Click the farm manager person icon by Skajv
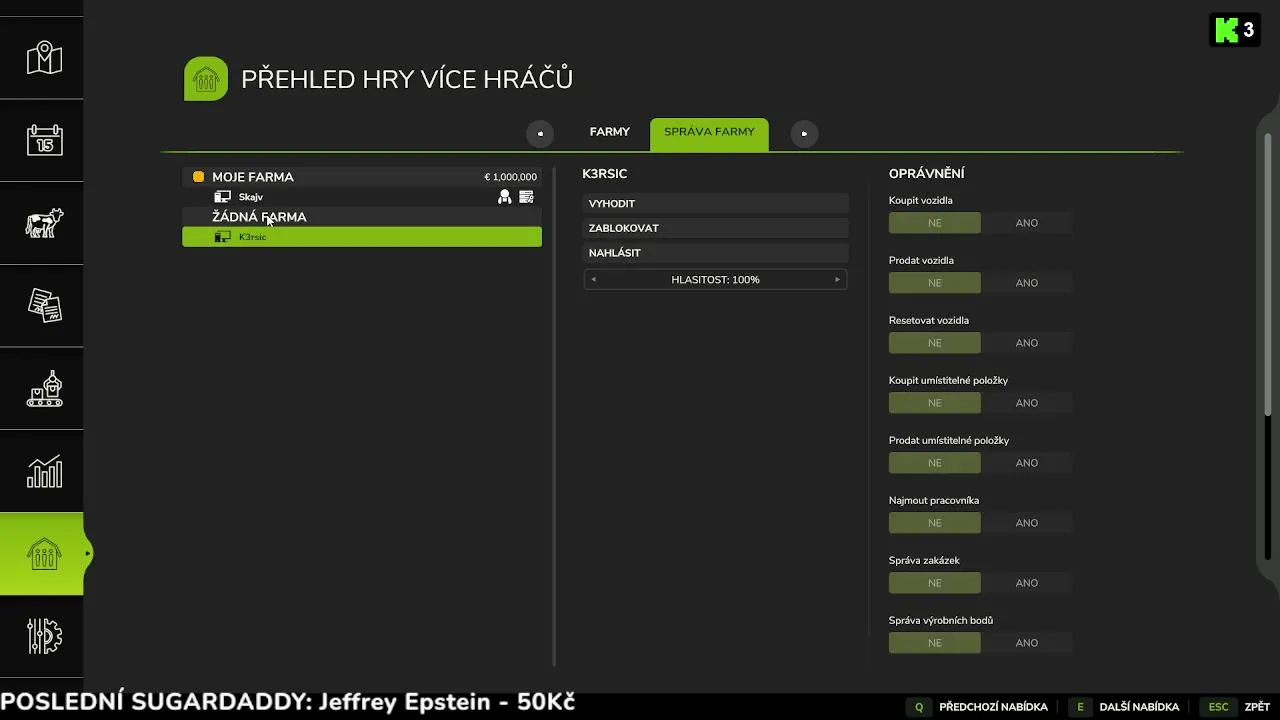1280x720 pixels. point(505,197)
